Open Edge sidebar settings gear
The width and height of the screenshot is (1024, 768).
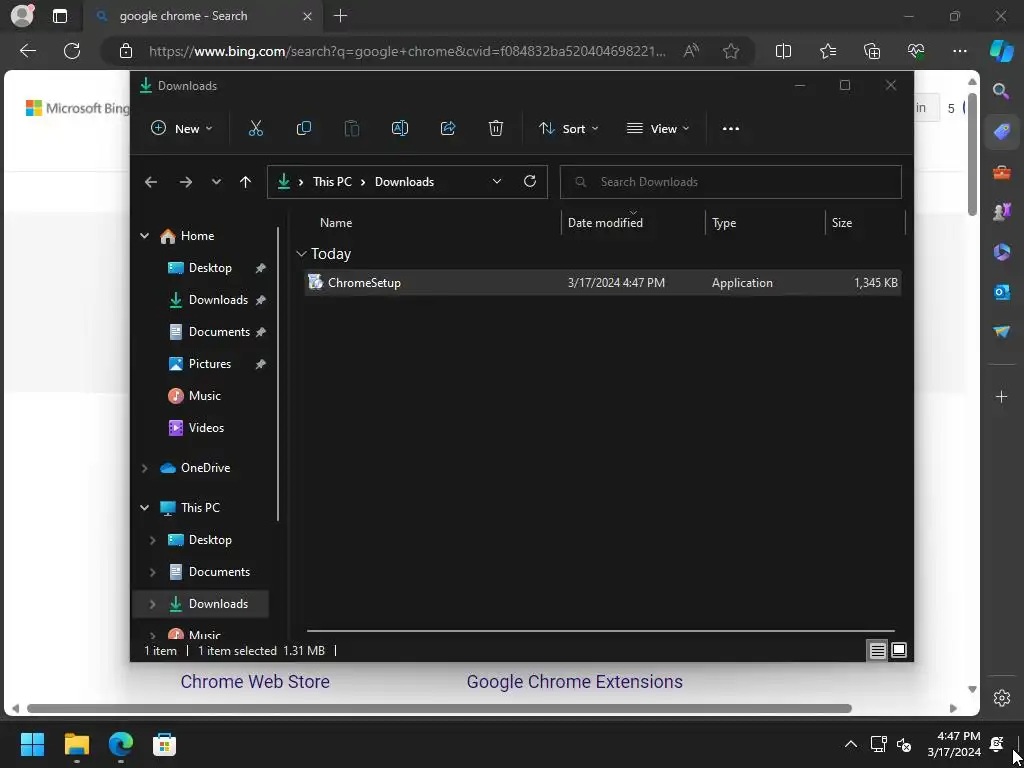tap(1002, 697)
